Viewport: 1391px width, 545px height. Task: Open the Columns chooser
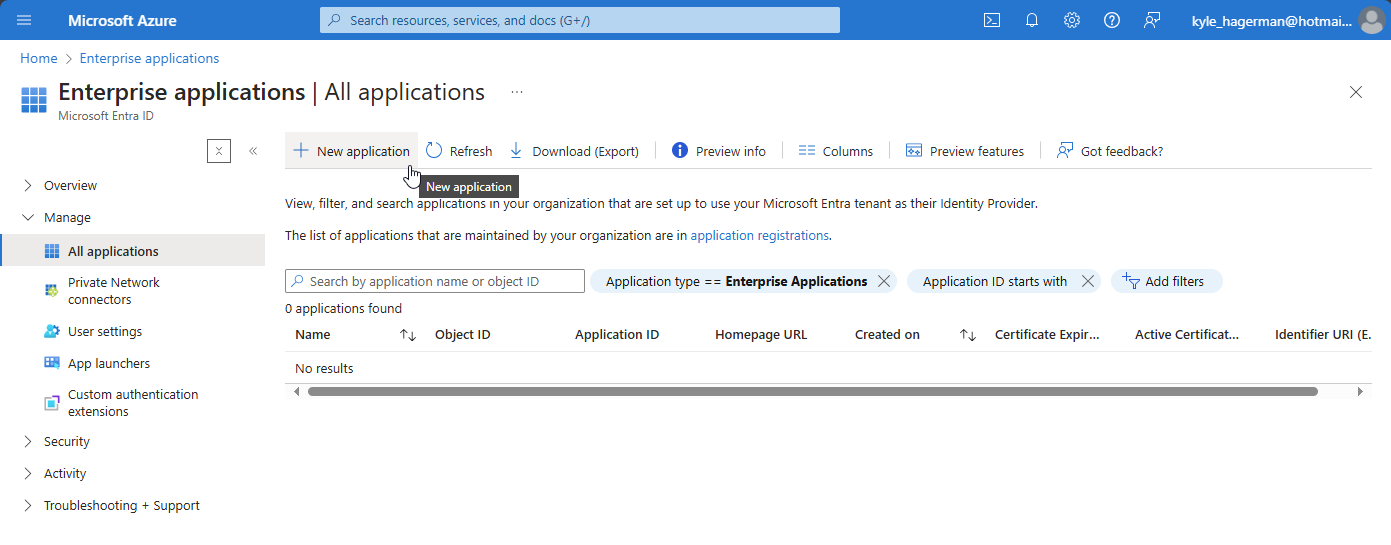(x=836, y=151)
